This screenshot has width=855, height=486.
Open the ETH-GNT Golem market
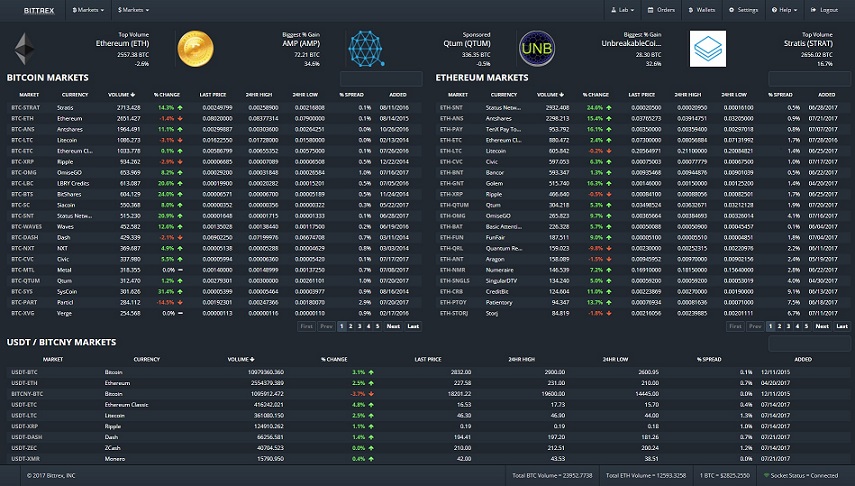pos(643,183)
